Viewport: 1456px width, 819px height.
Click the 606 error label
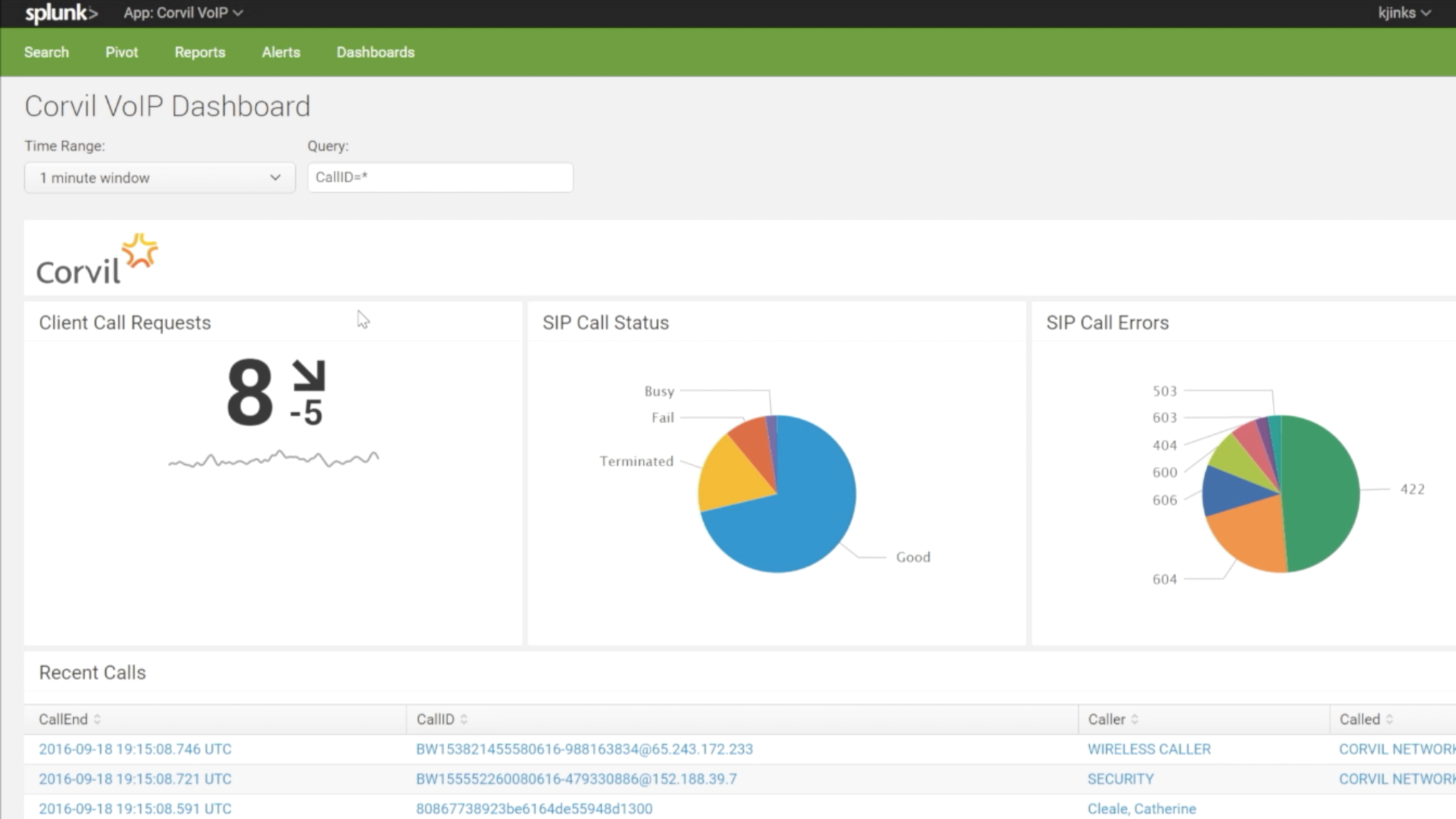pos(1164,500)
